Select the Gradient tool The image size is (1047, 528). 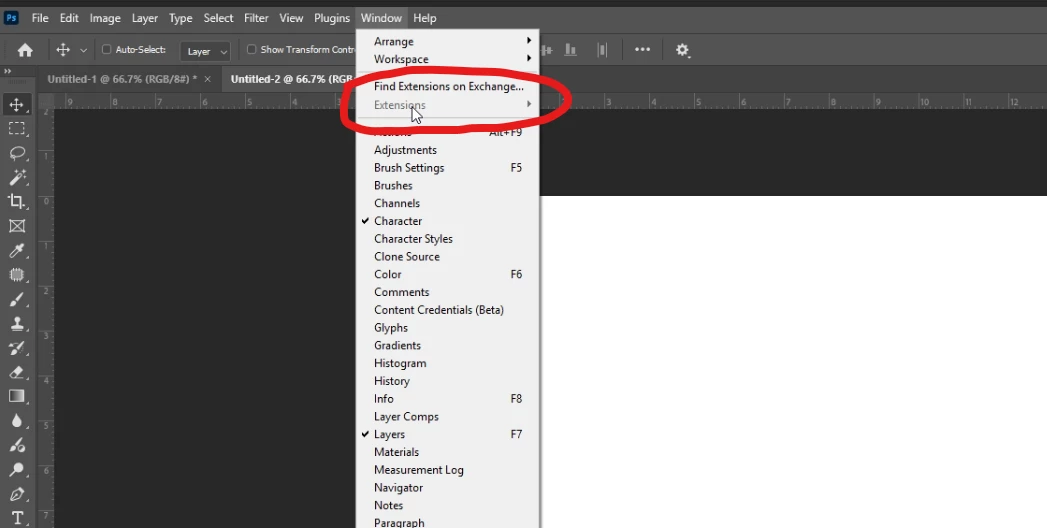[x=17, y=397]
